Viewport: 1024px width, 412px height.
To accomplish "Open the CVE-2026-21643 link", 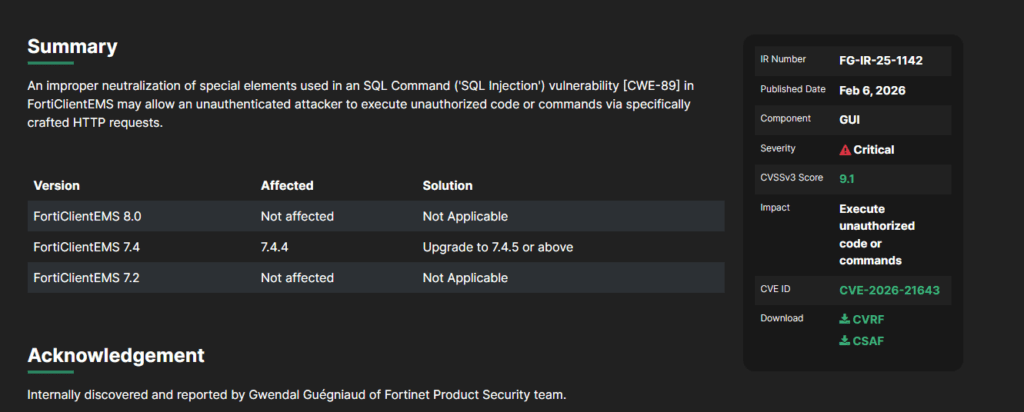I will [x=889, y=290].
